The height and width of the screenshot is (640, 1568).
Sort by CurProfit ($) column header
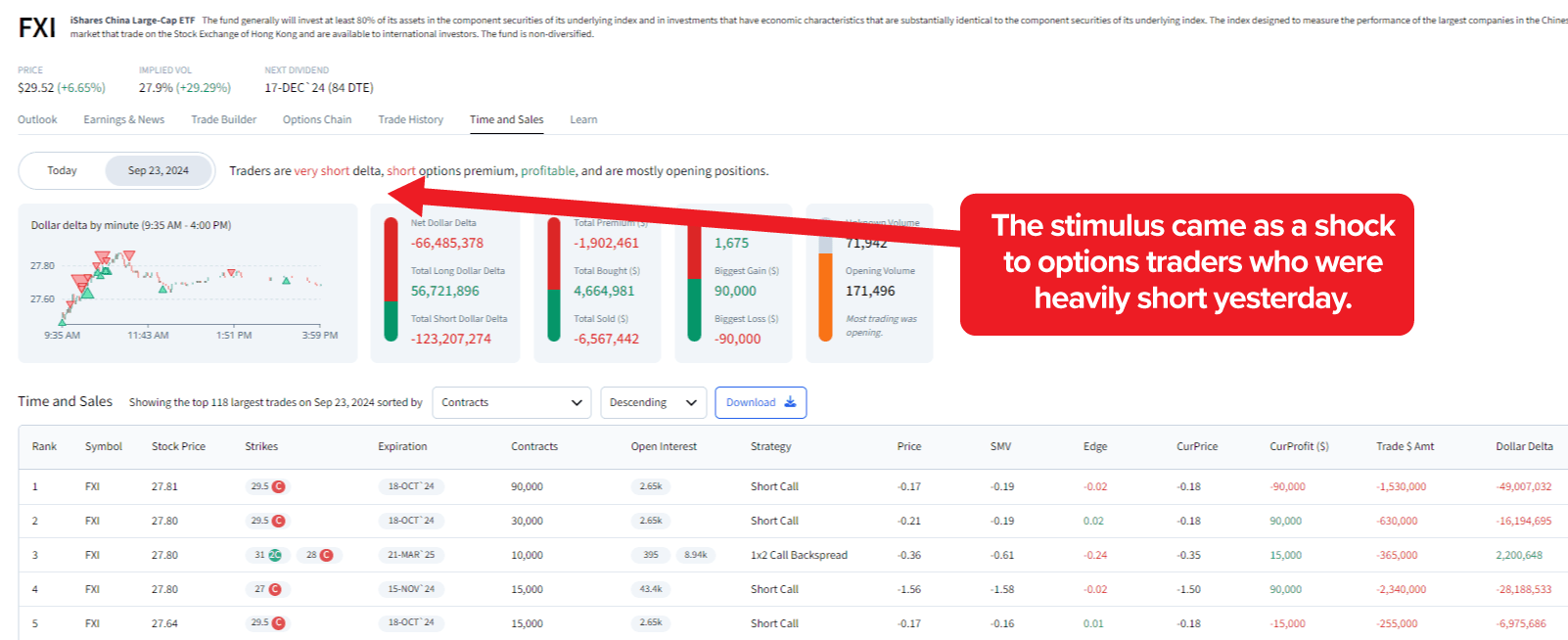(1299, 446)
